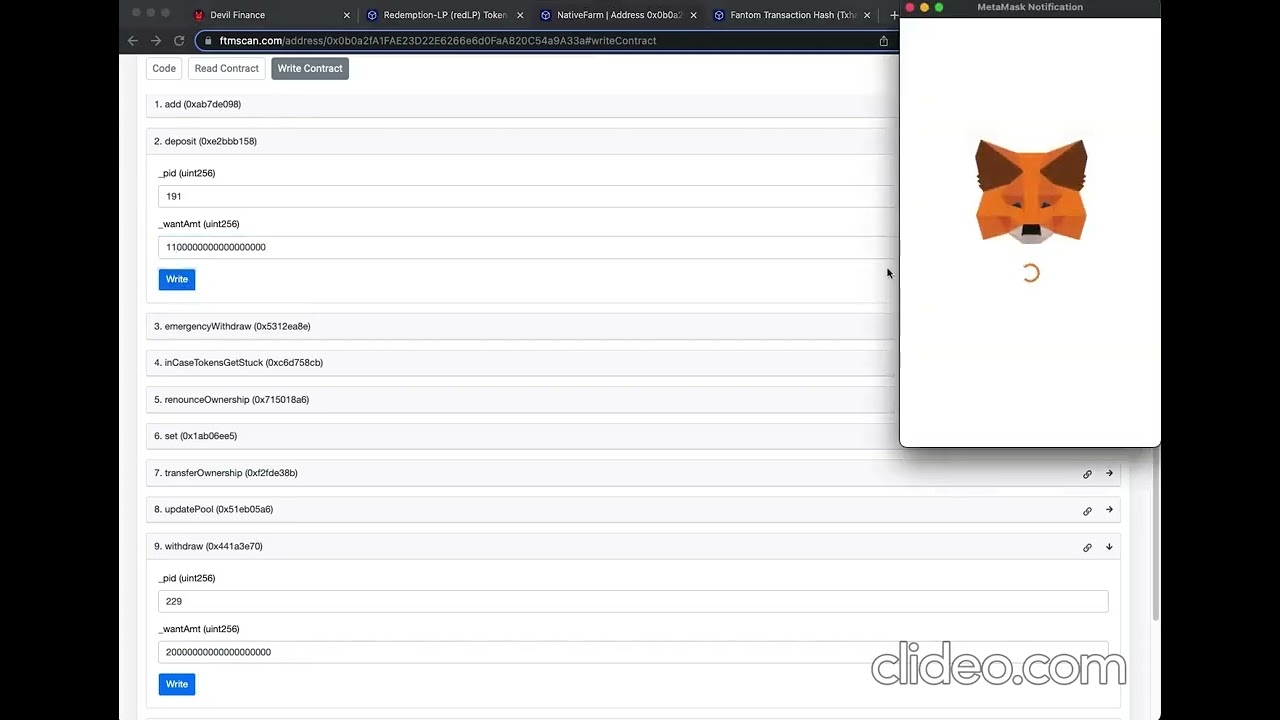Click the lock icon in address bar
1280x720 pixels.
(x=208, y=41)
